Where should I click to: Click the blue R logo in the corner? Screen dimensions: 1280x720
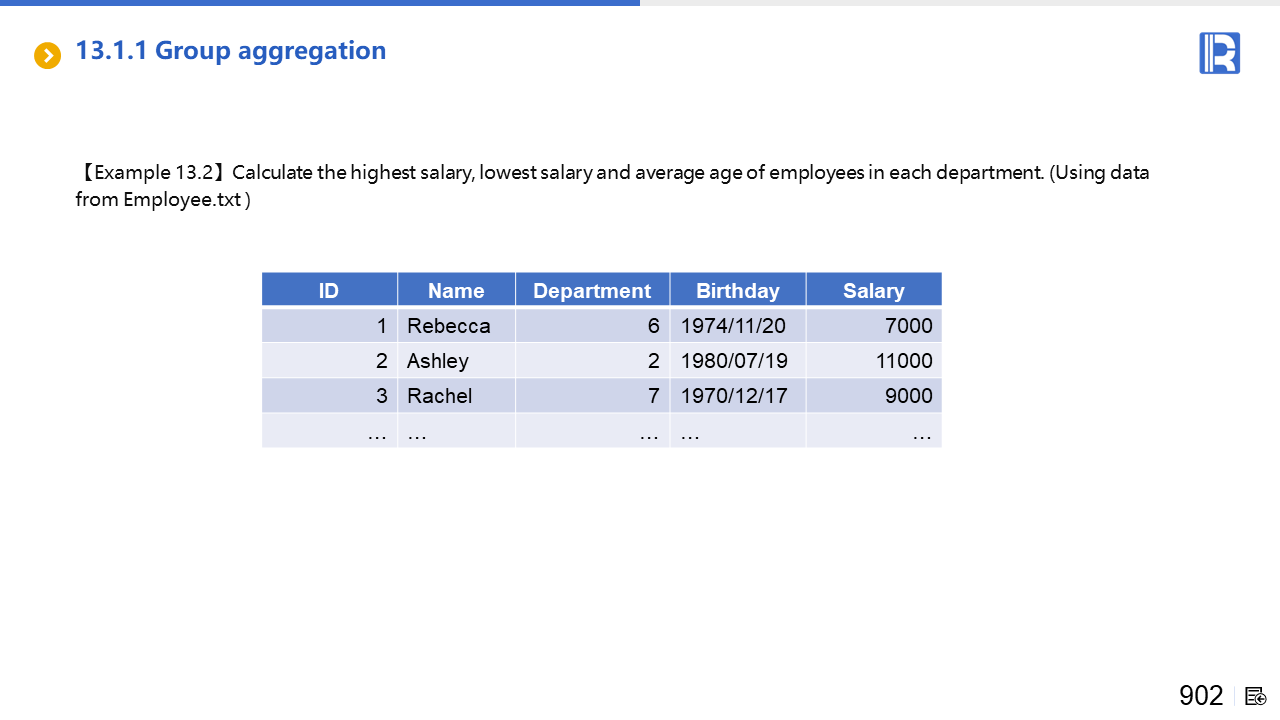click(x=1219, y=53)
